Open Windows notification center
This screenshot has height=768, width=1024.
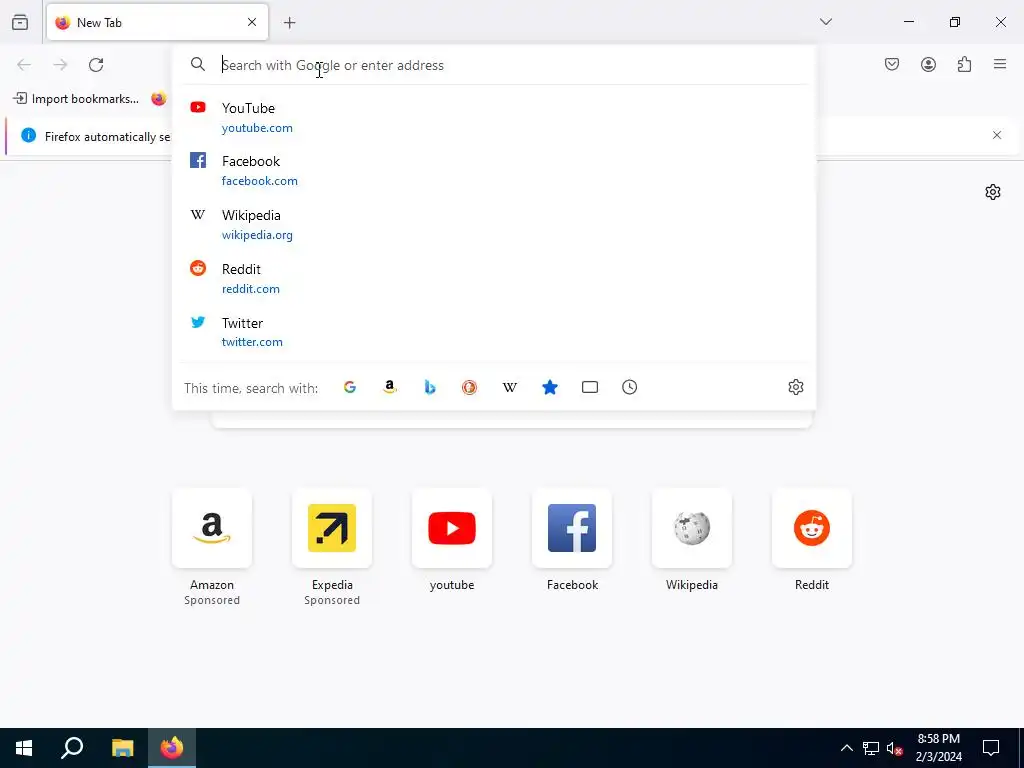tap(991, 748)
